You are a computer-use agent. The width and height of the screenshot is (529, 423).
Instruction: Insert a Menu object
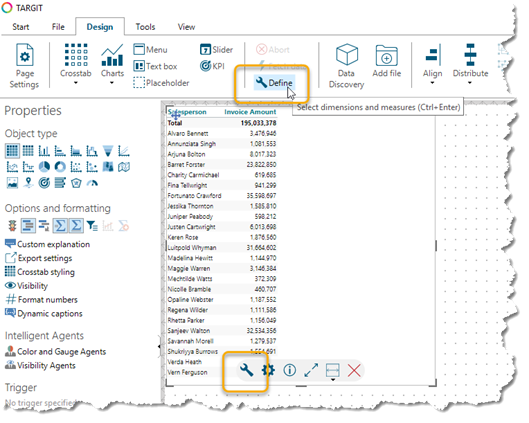[x=150, y=50]
